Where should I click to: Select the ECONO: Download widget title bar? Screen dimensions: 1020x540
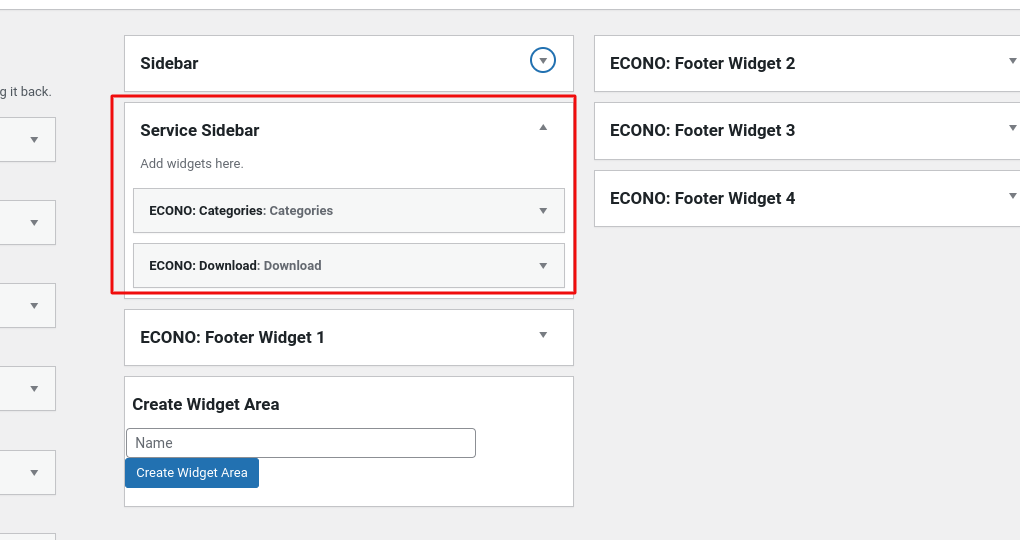[x=349, y=265]
